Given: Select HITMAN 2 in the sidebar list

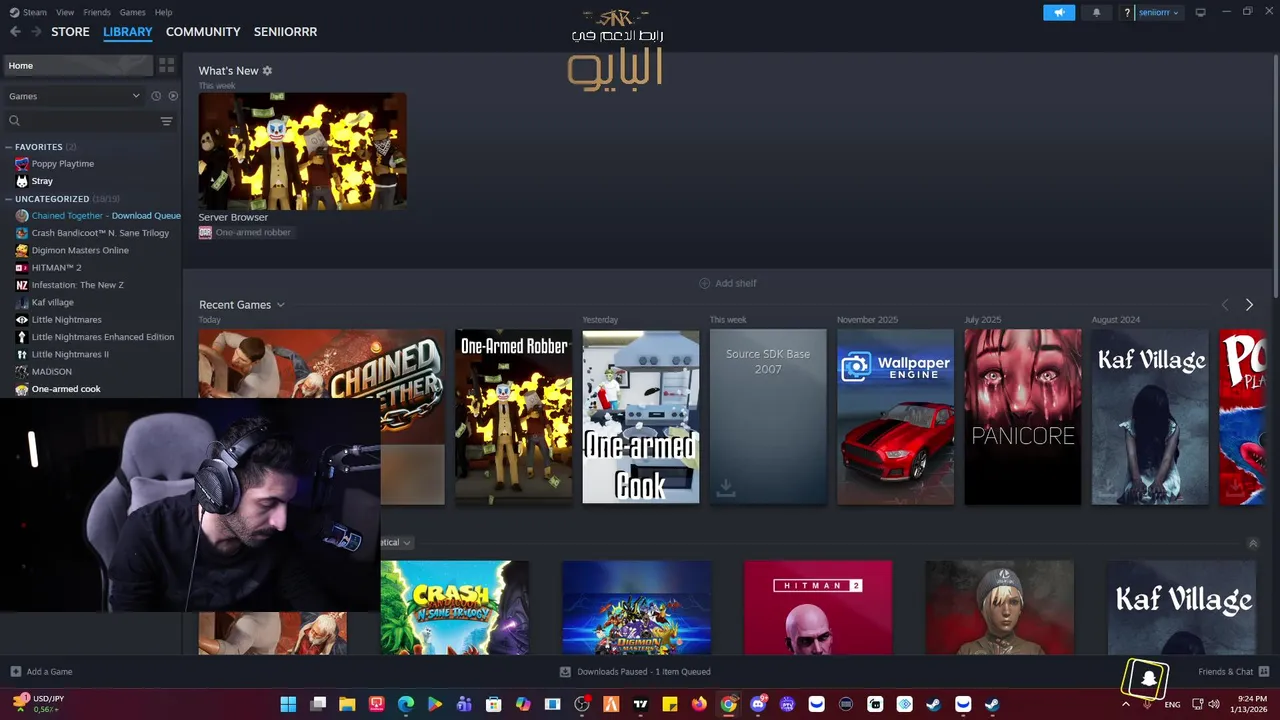Looking at the screenshot, I should (56, 268).
